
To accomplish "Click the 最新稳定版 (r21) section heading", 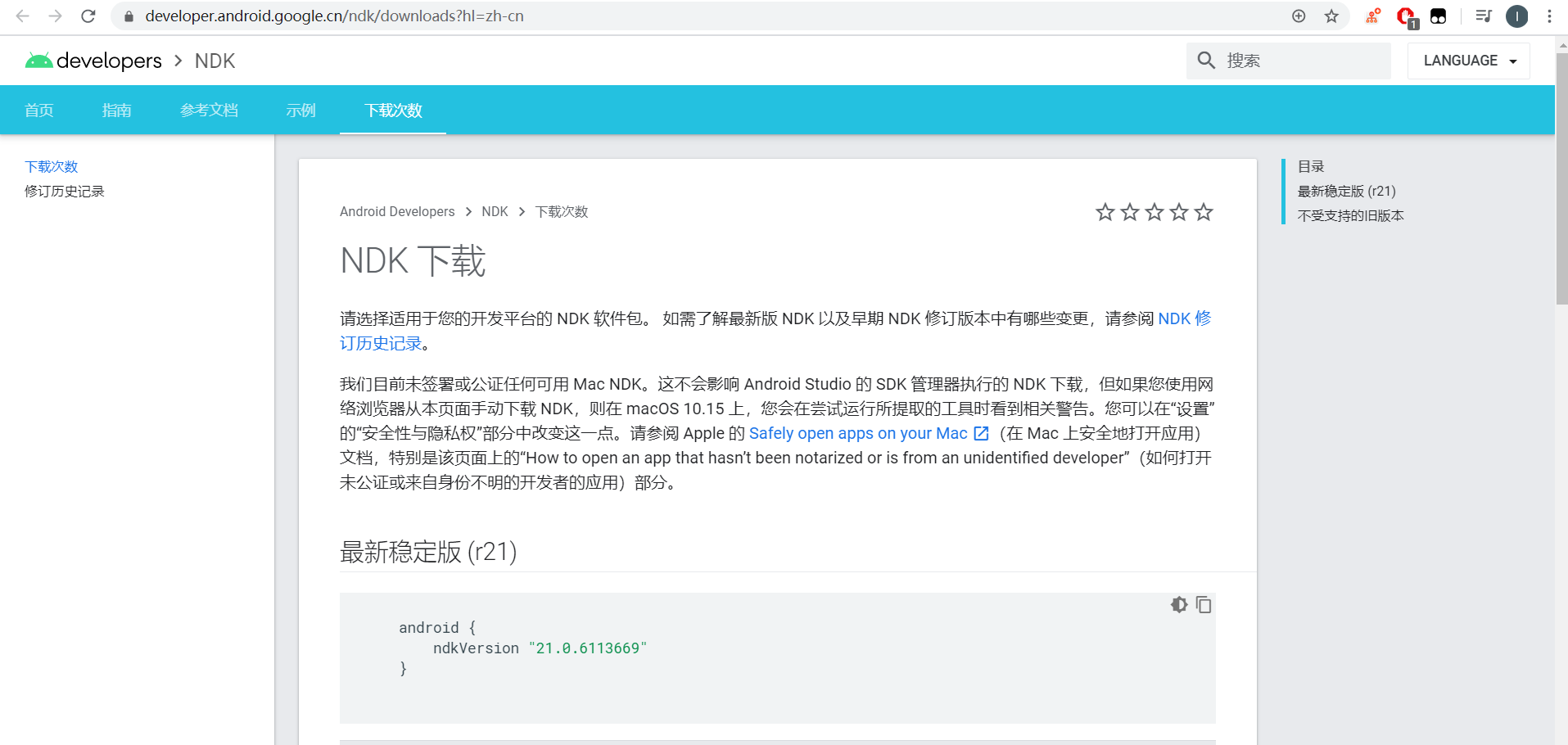I will 428,552.
